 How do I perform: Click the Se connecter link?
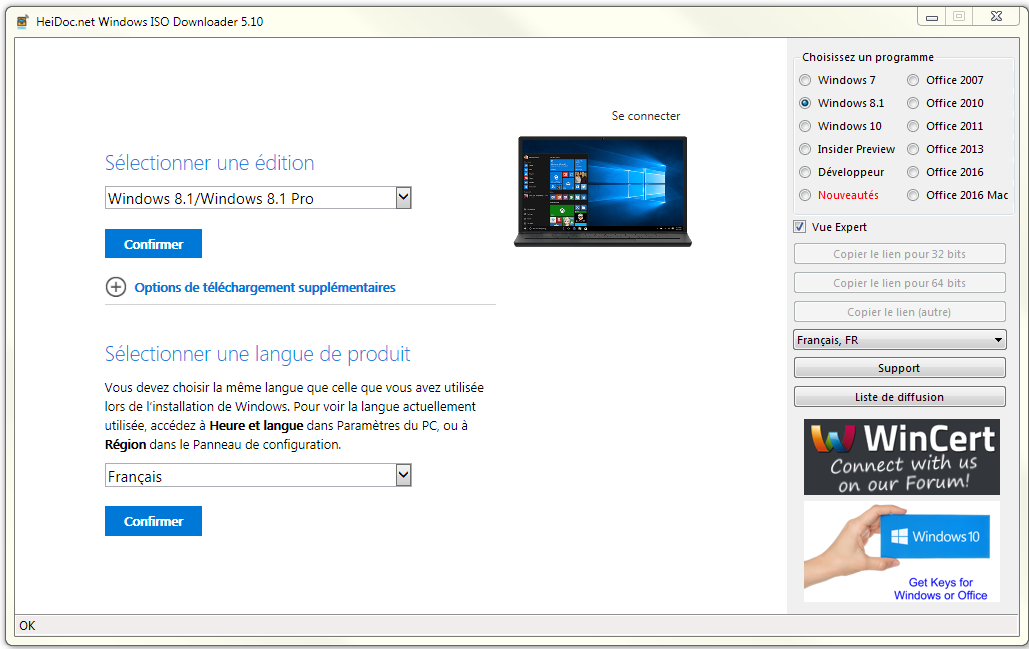click(x=646, y=116)
